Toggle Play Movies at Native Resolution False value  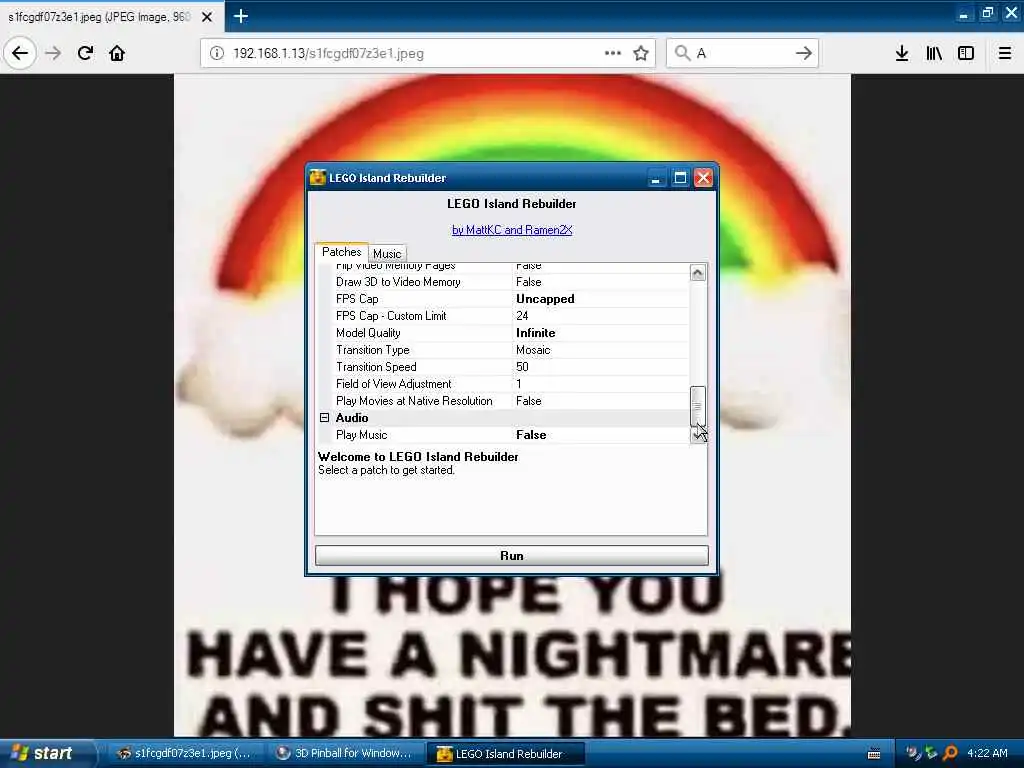click(528, 401)
